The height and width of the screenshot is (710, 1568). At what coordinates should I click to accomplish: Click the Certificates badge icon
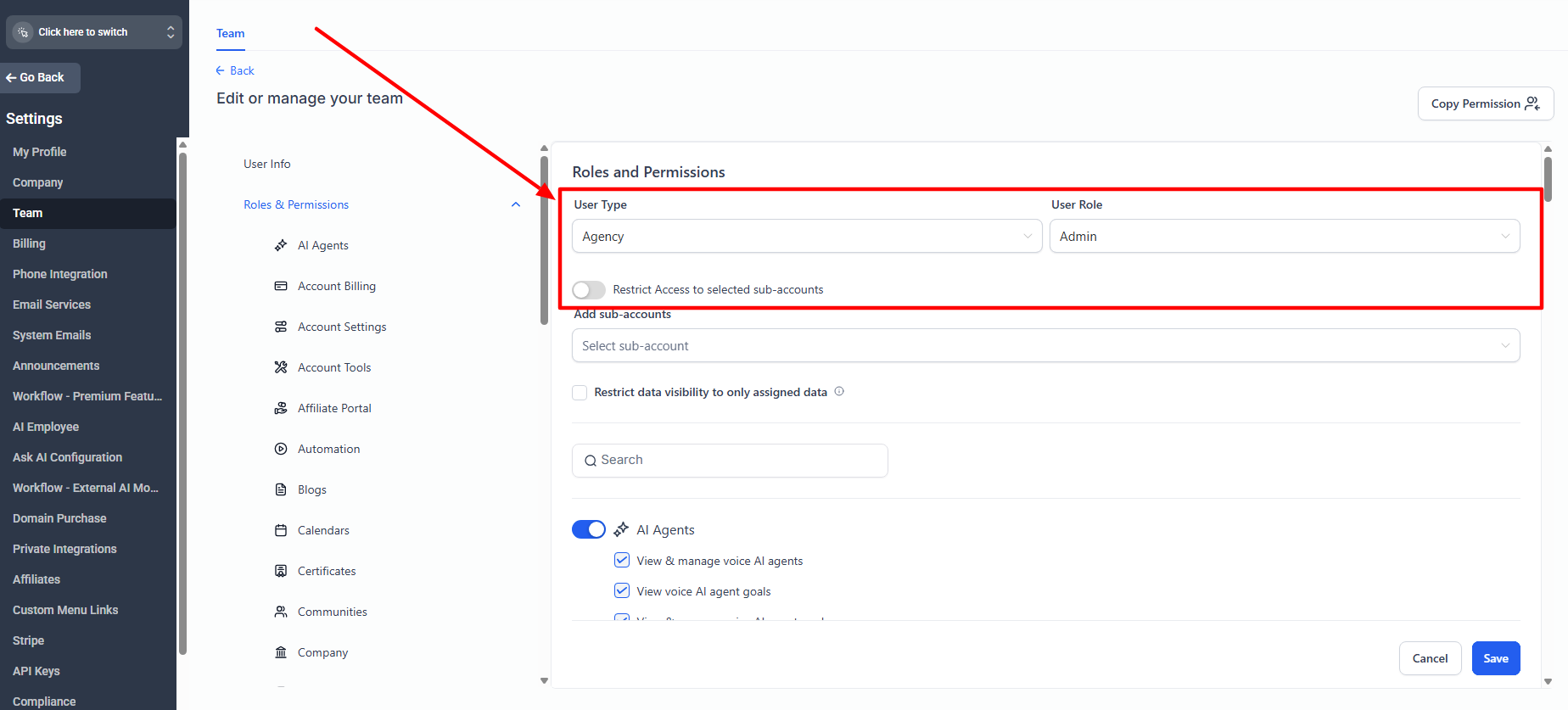[x=281, y=571]
